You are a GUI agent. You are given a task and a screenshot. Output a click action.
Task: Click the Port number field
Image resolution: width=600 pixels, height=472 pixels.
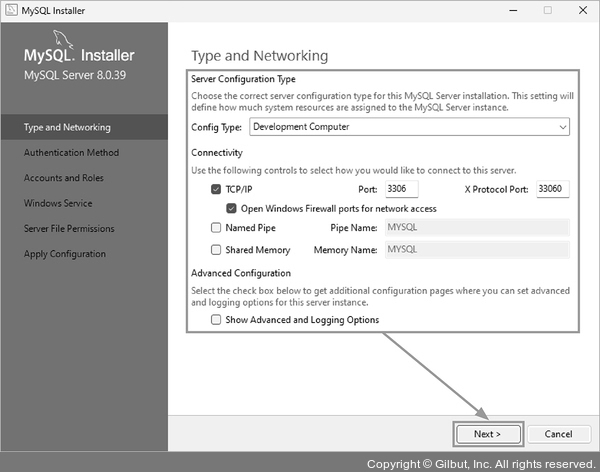(x=401, y=189)
